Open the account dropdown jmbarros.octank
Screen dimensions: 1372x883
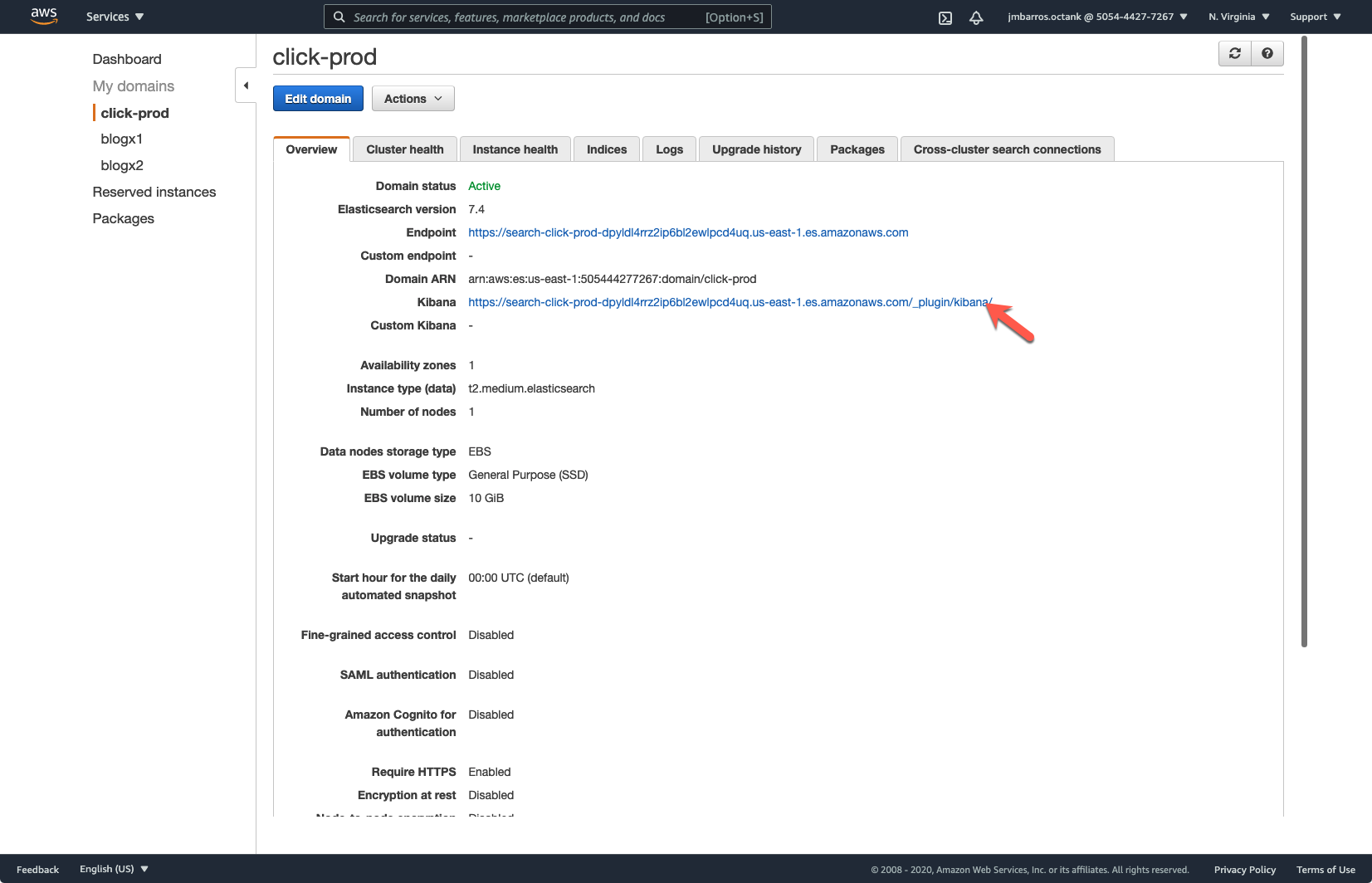1097,17
